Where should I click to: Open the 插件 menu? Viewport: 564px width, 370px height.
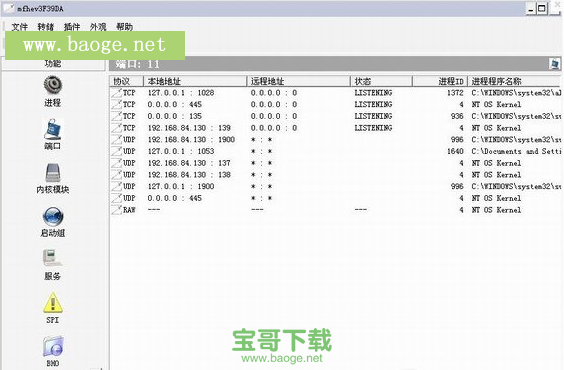click(x=72, y=27)
